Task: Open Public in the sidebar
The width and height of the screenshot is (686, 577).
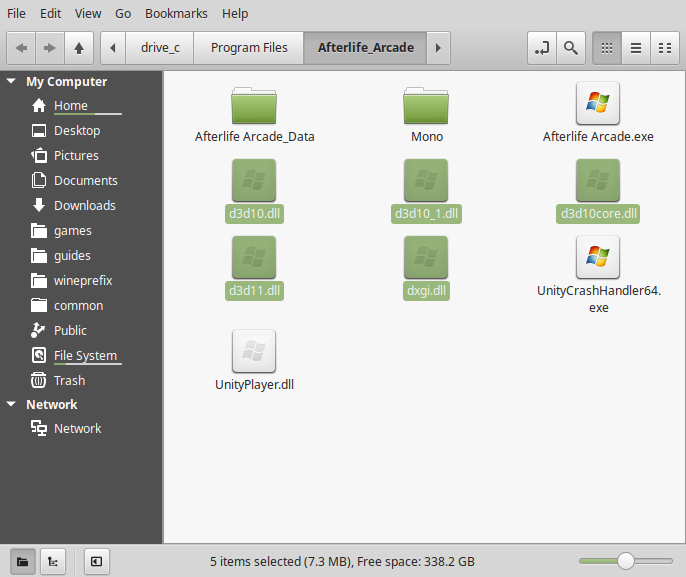Action: point(81,330)
